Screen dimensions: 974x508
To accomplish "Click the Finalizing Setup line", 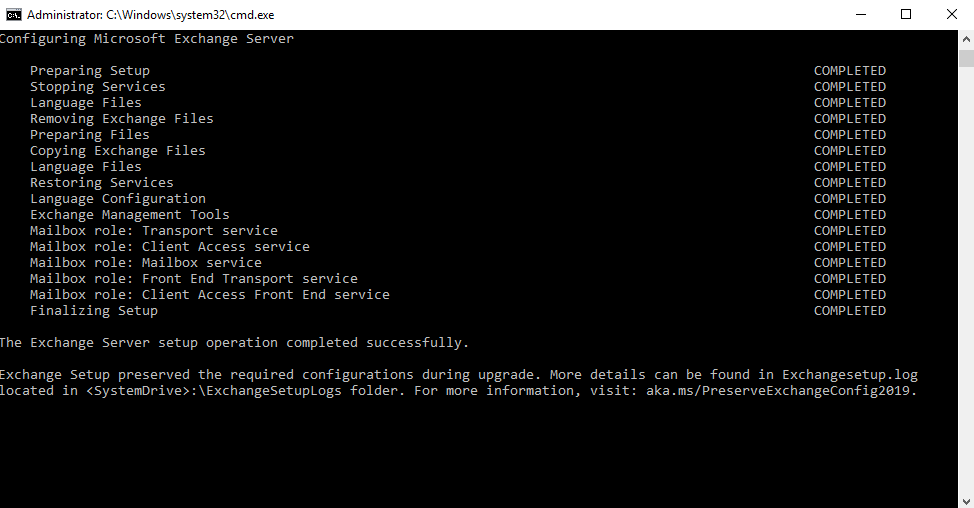I will coord(94,311).
